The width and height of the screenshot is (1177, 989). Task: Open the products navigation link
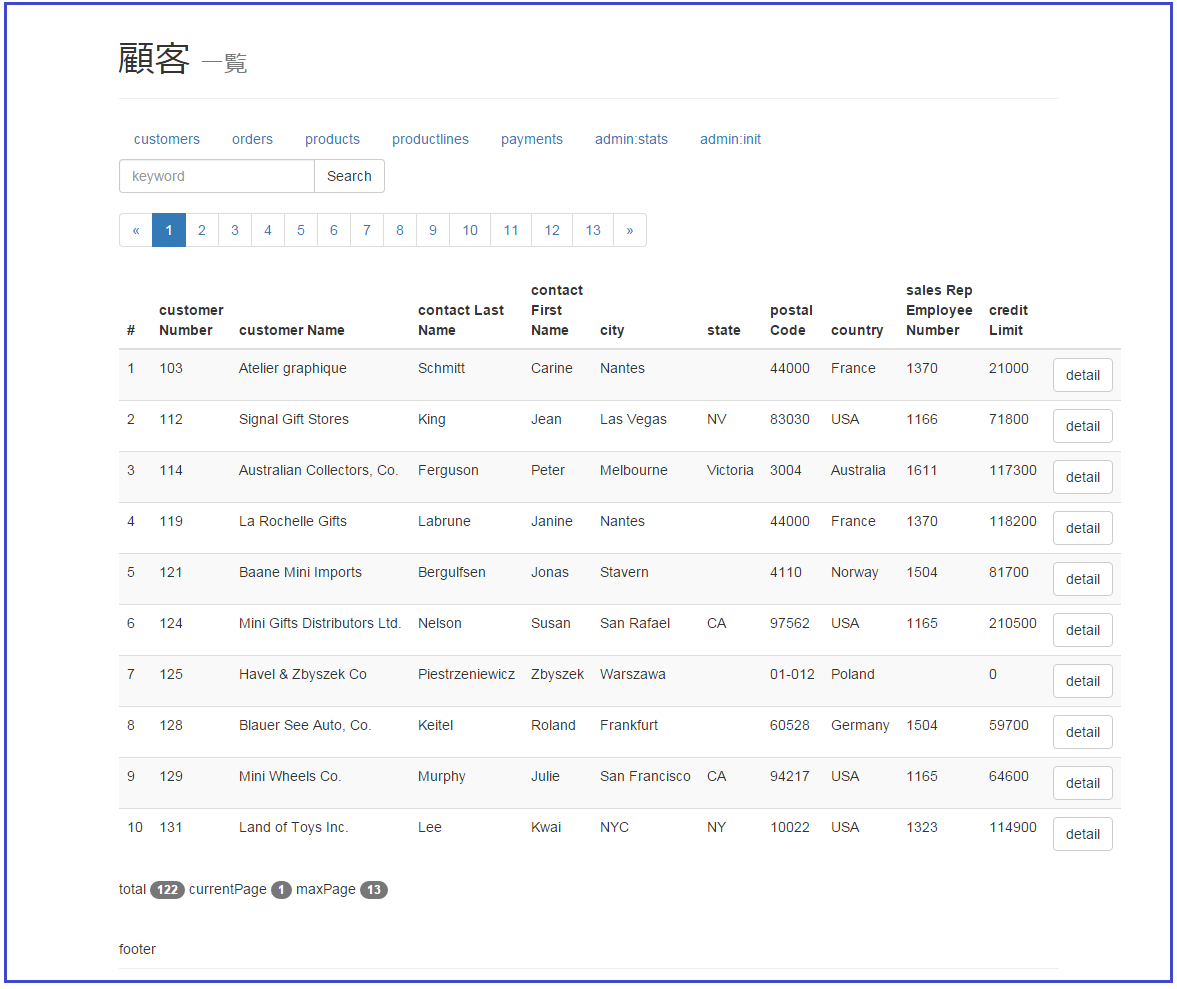pyautogui.click(x=332, y=139)
